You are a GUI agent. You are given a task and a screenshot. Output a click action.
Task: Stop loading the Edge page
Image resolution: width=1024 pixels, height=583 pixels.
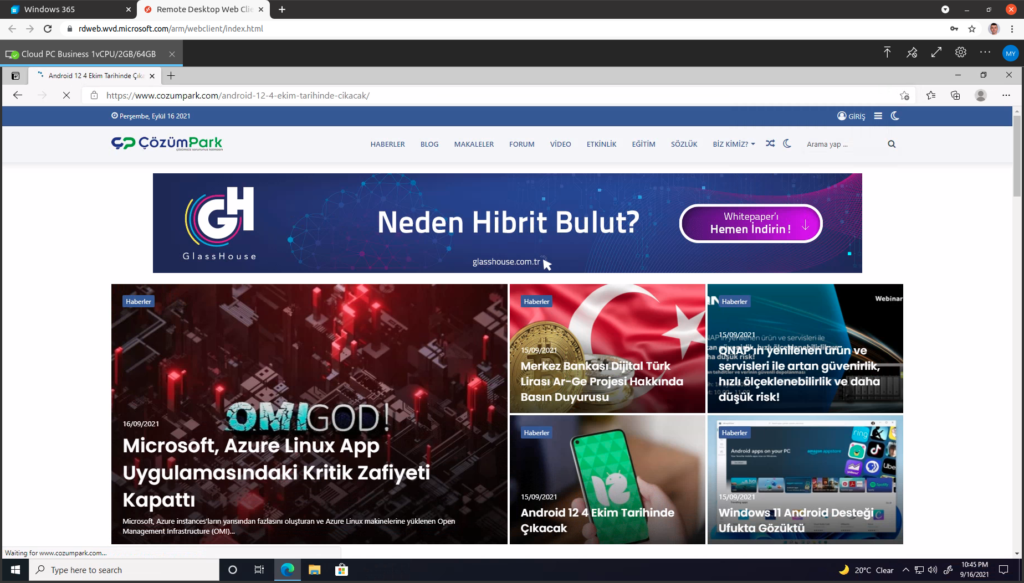pyautogui.click(x=66, y=95)
